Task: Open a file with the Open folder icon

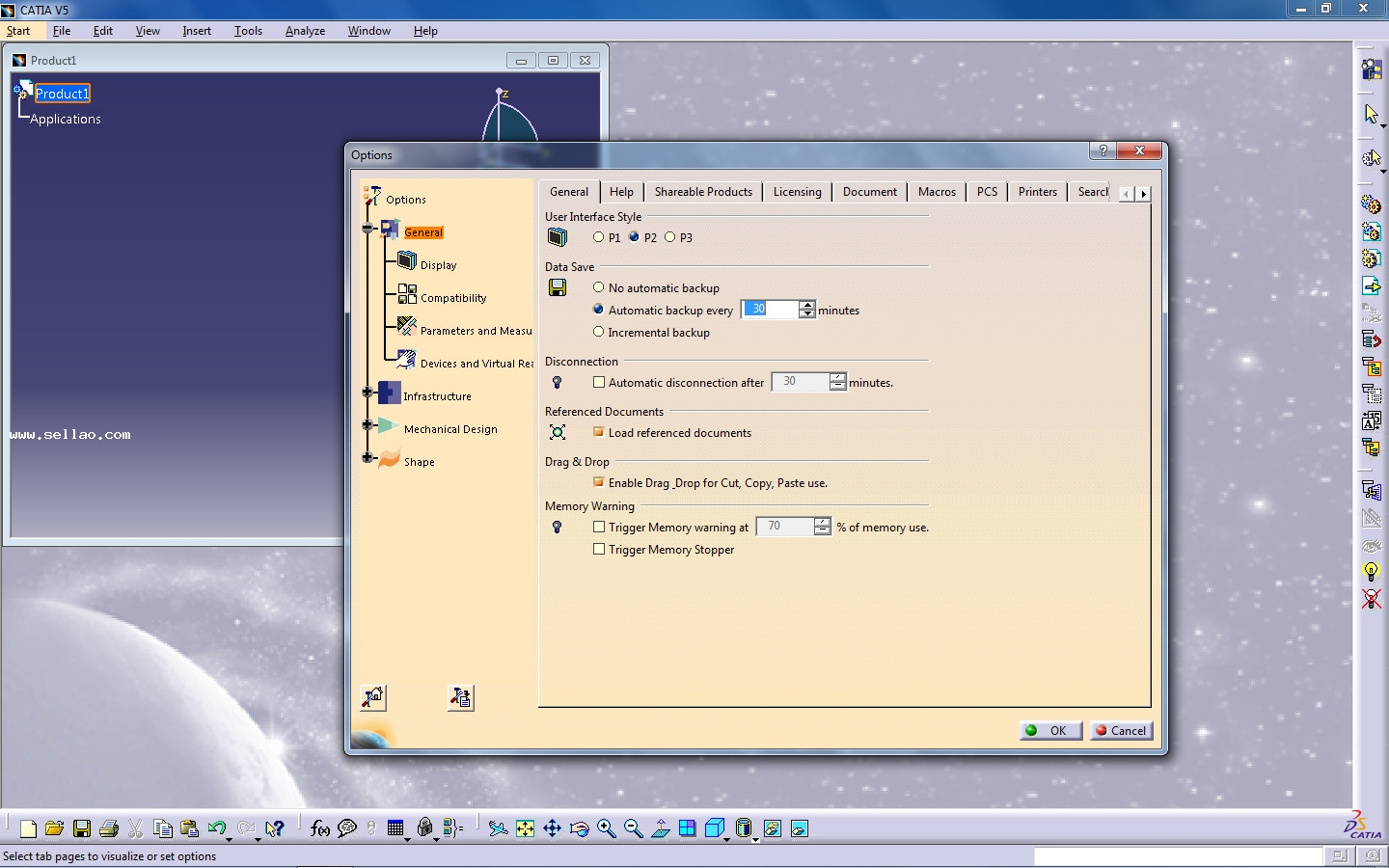Action: click(x=55, y=828)
